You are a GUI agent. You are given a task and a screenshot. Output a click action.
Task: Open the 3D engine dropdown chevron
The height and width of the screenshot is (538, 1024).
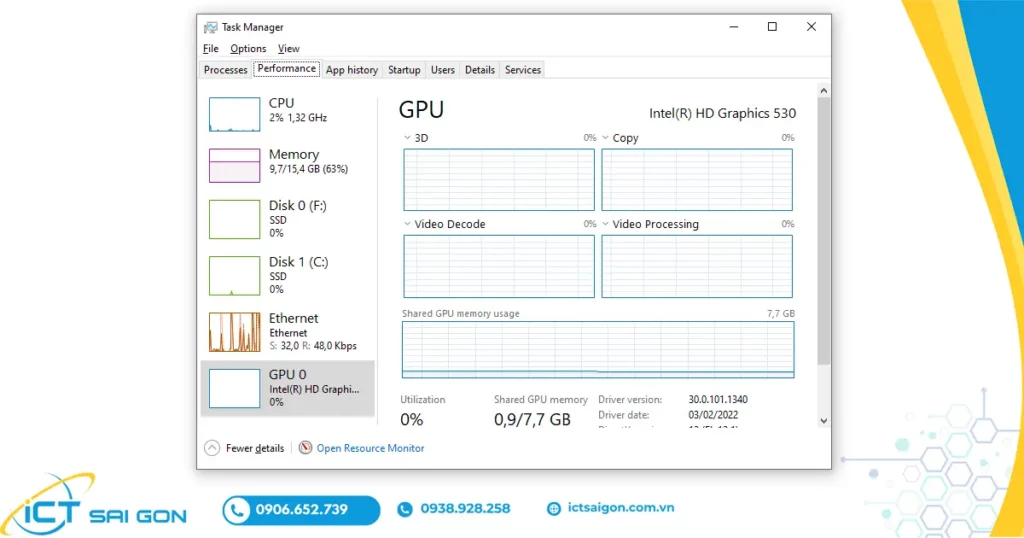[x=407, y=138]
